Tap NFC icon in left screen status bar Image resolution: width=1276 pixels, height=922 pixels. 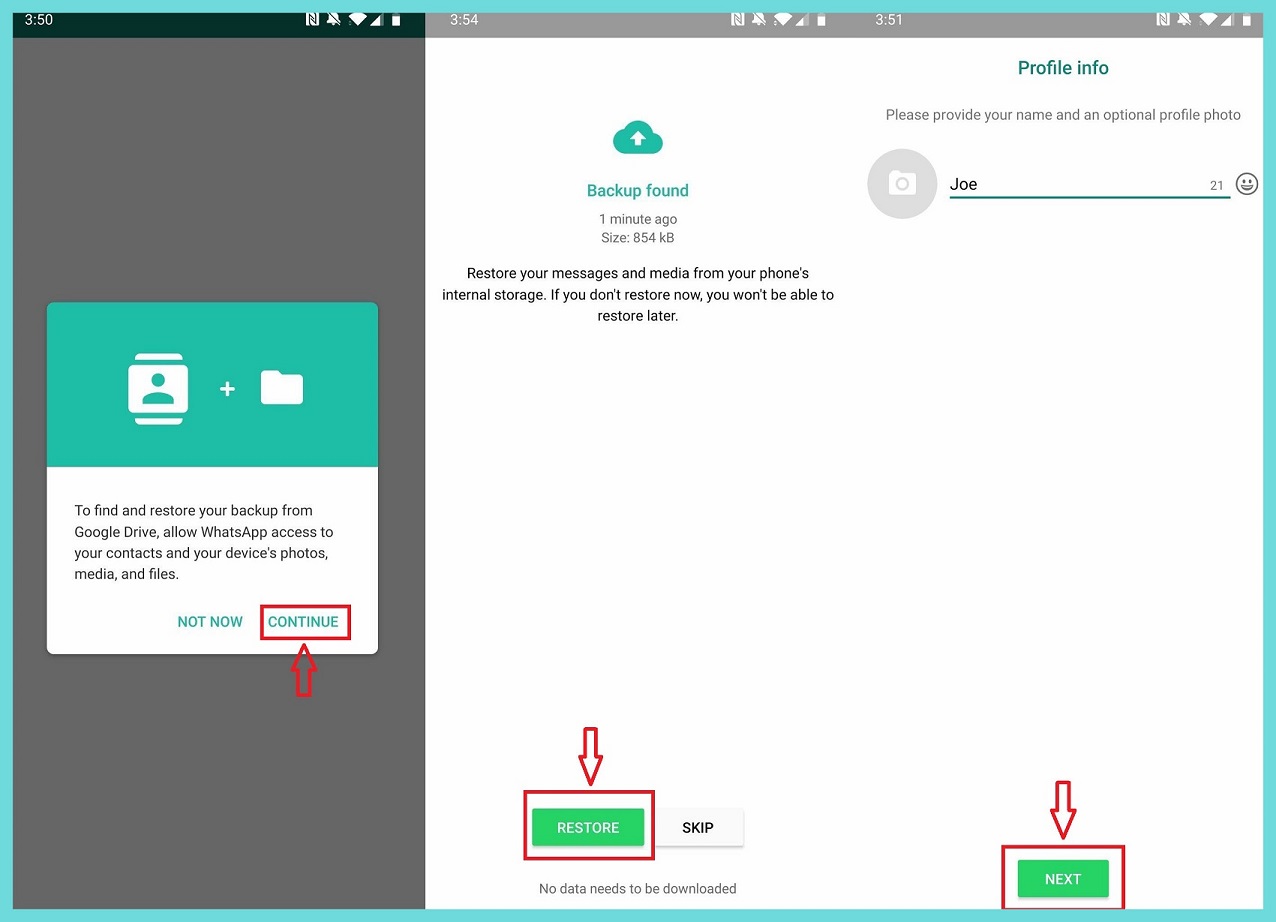pyautogui.click(x=312, y=19)
